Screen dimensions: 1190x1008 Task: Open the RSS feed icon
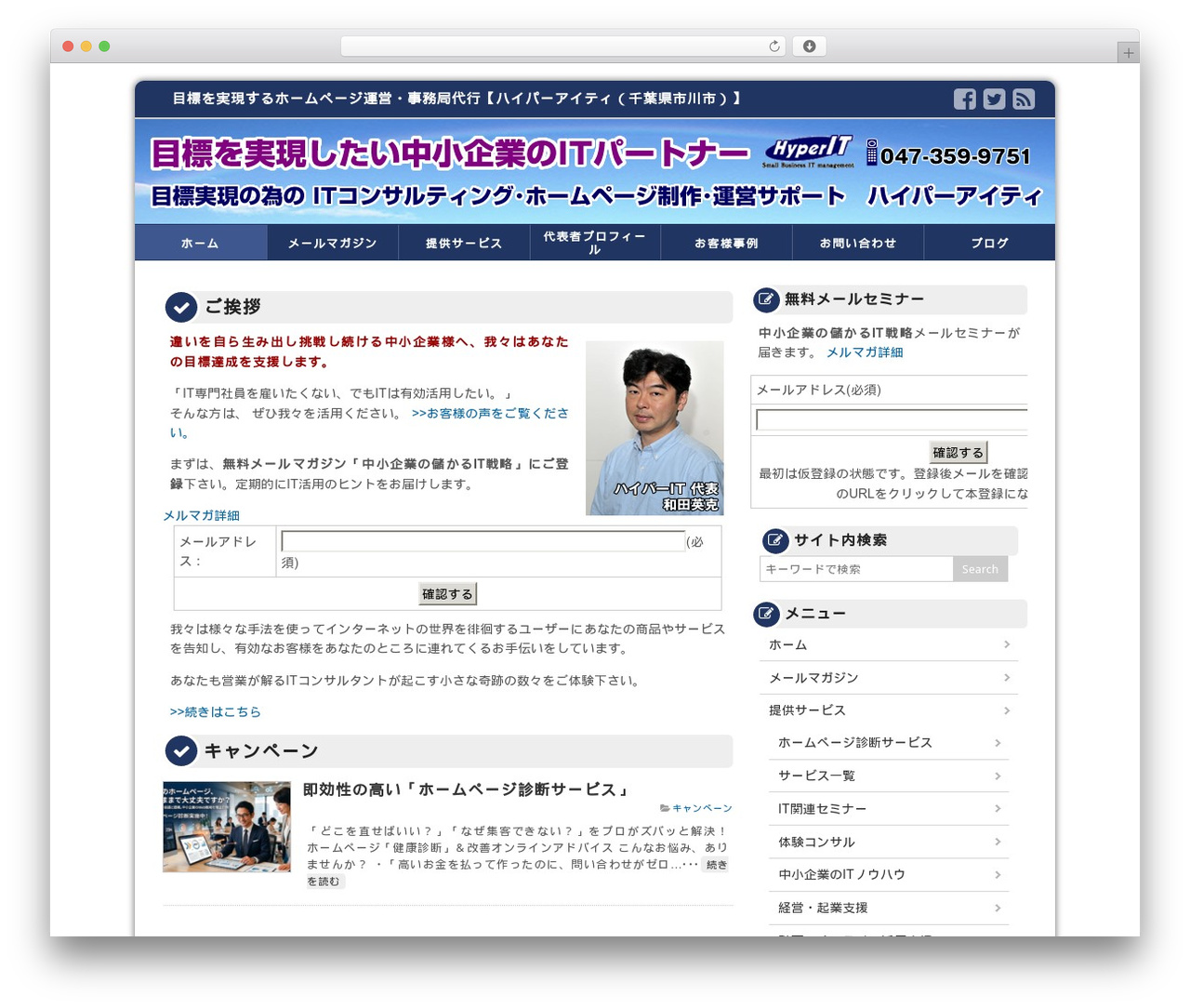coord(1024,99)
